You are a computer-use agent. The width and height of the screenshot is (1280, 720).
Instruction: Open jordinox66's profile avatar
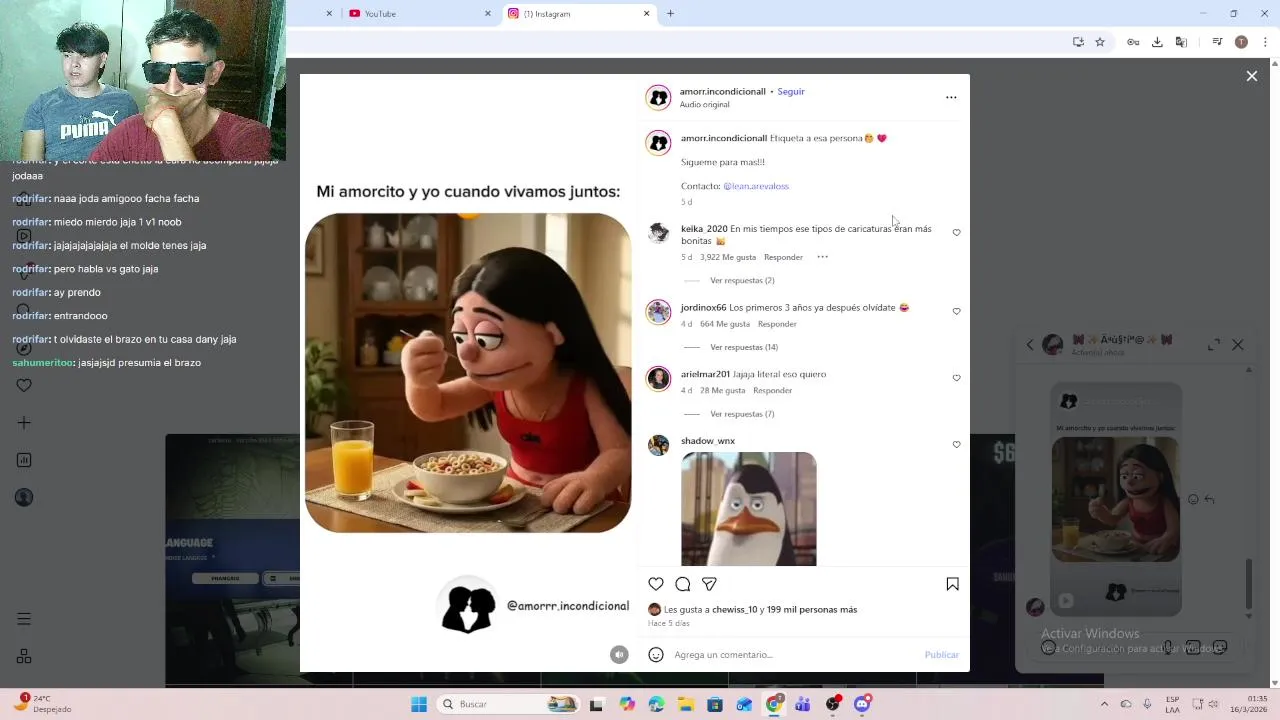pyautogui.click(x=658, y=312)
